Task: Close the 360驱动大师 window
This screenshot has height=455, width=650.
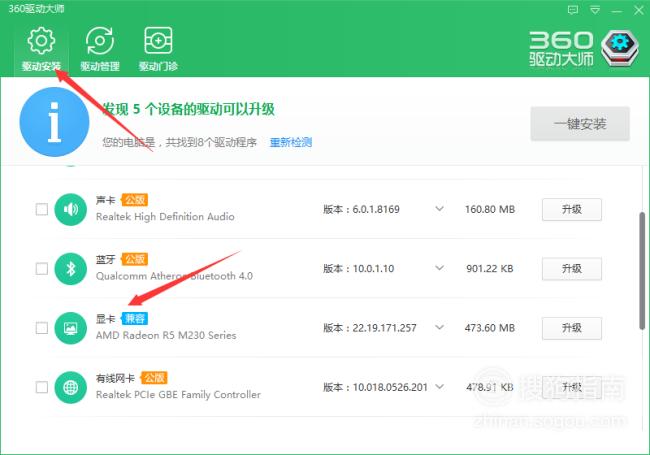Action: tap(639, 10)
